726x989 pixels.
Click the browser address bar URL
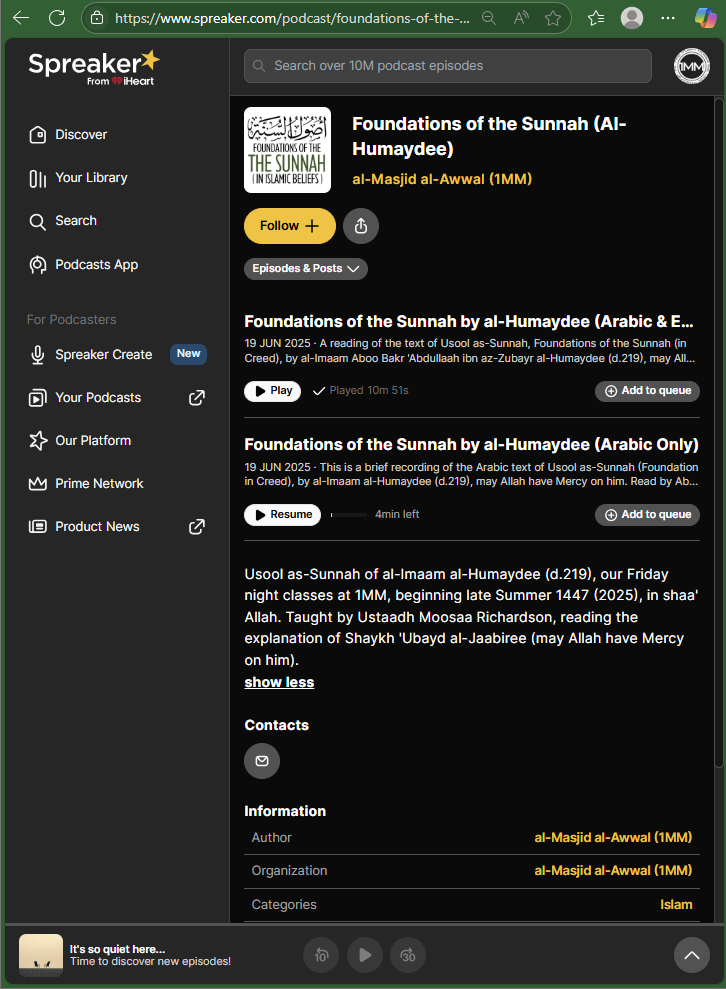coord(292,18)
